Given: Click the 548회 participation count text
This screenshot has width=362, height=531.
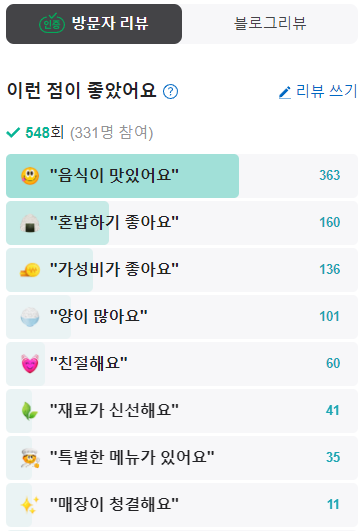Looking at the screenshot, I should tap(44, 132).
